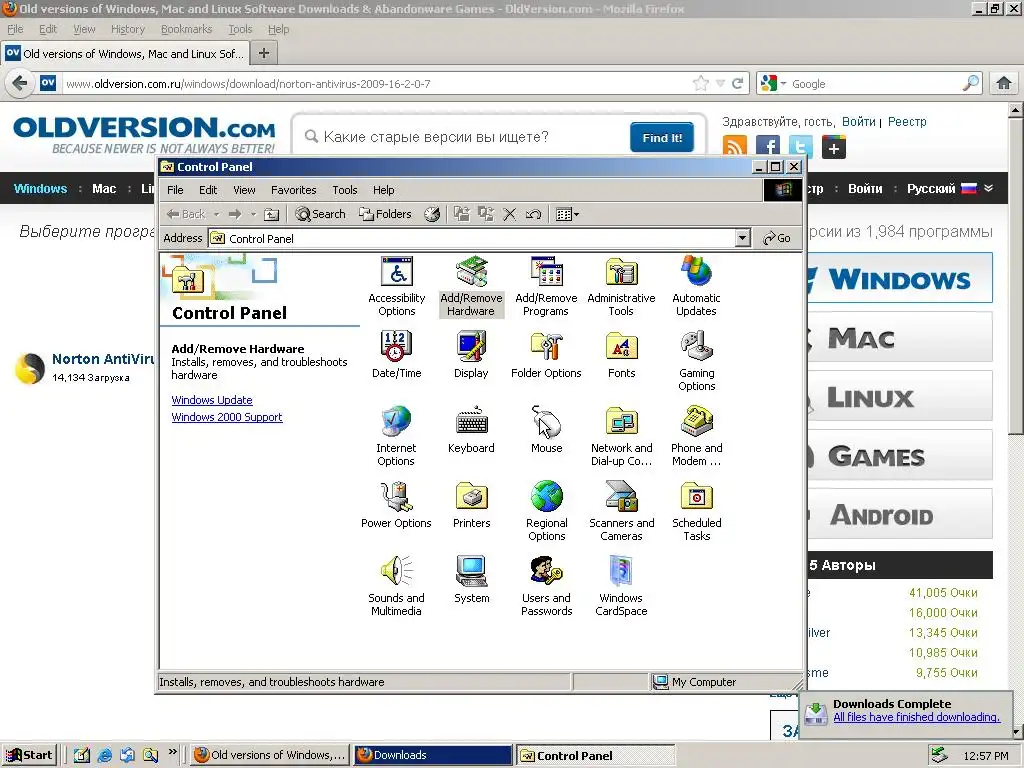Open Keyboard settings
The width and height of the screenshot is (1024, 768).
[471, 430]
